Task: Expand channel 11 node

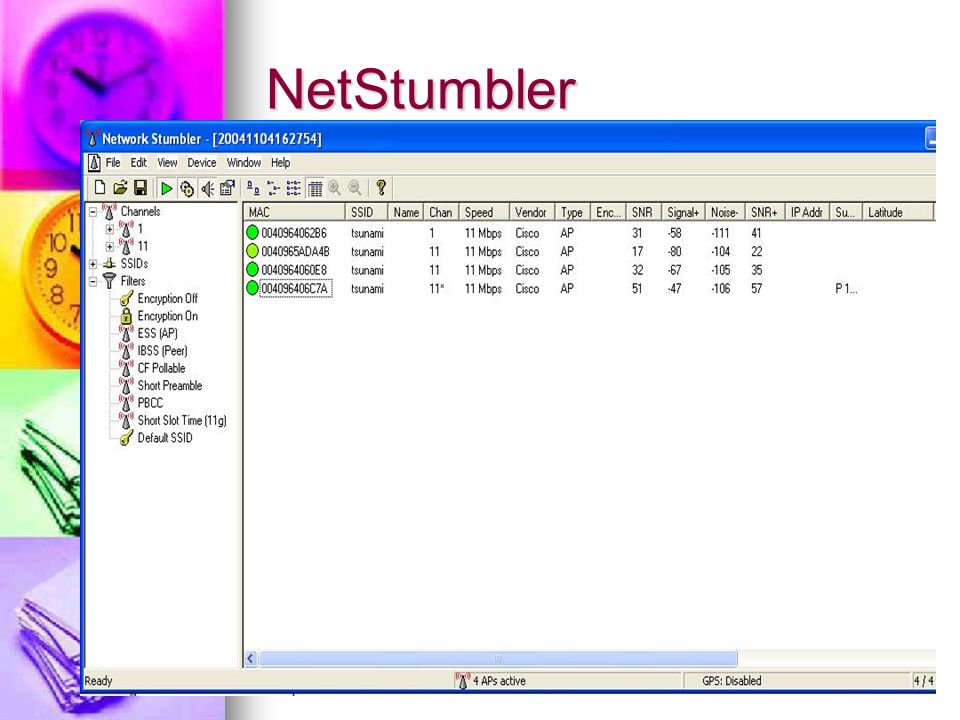Action: pos(110,246)
